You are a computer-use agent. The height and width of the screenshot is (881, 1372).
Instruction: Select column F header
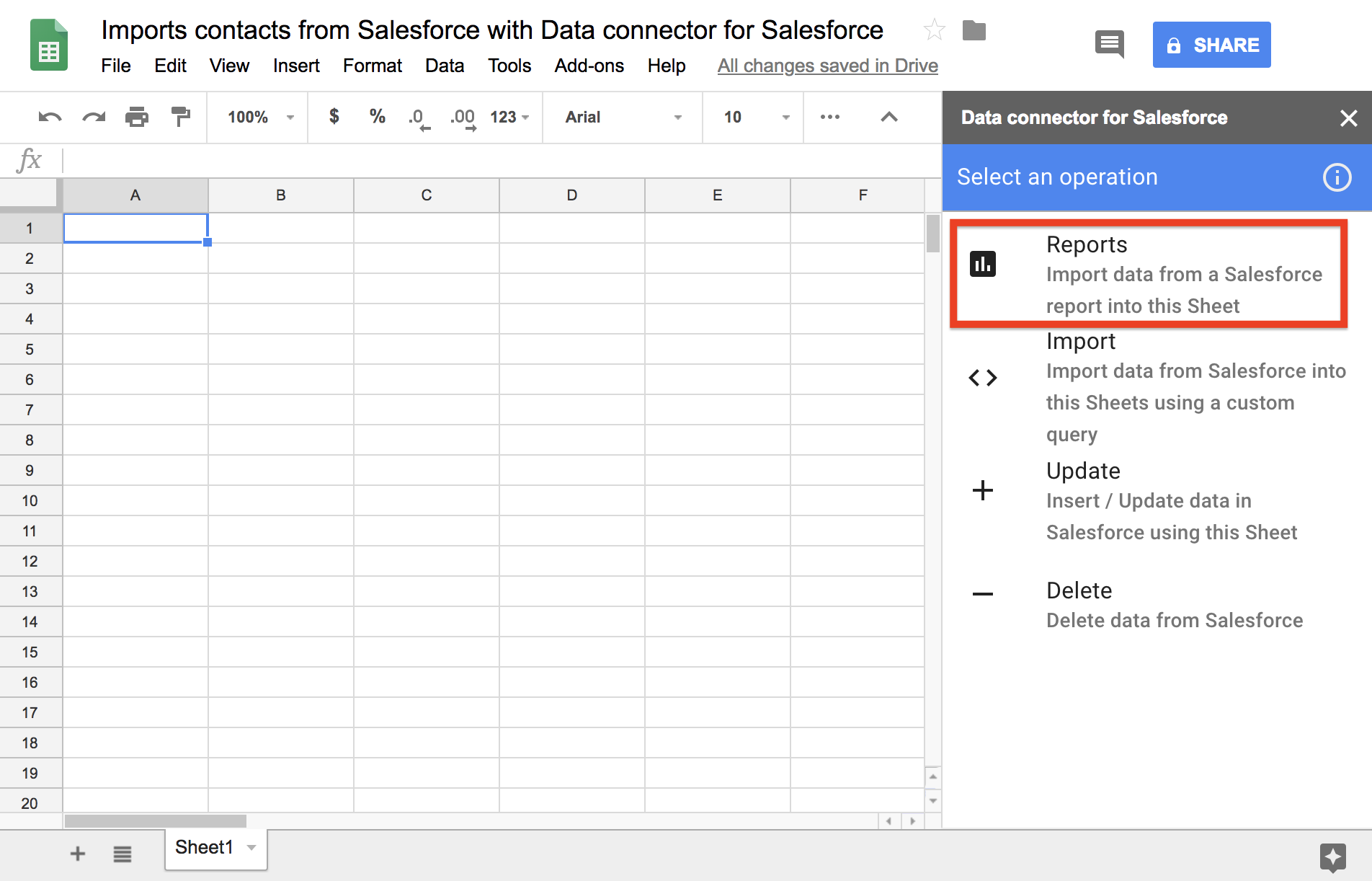pyautogui.click(x=857, y=195)
